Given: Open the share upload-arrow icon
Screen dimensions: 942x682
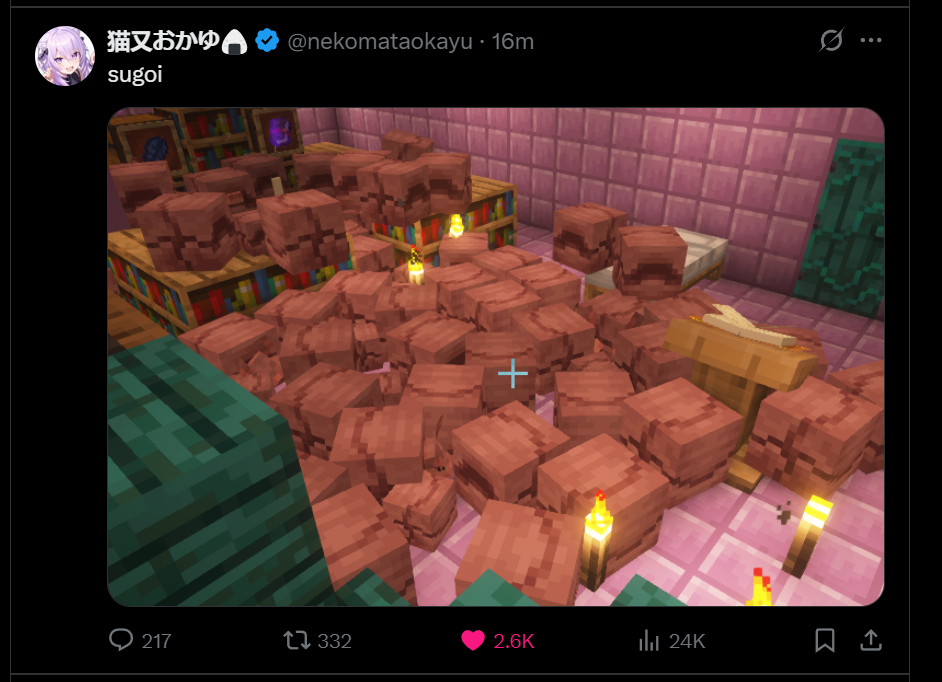Looking at the screenshot, I should tap(871, 640).
